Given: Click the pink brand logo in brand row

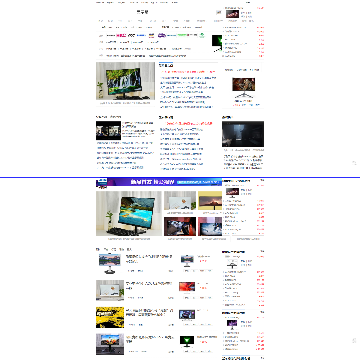Looking at the screenshot, I should (121, 35).
